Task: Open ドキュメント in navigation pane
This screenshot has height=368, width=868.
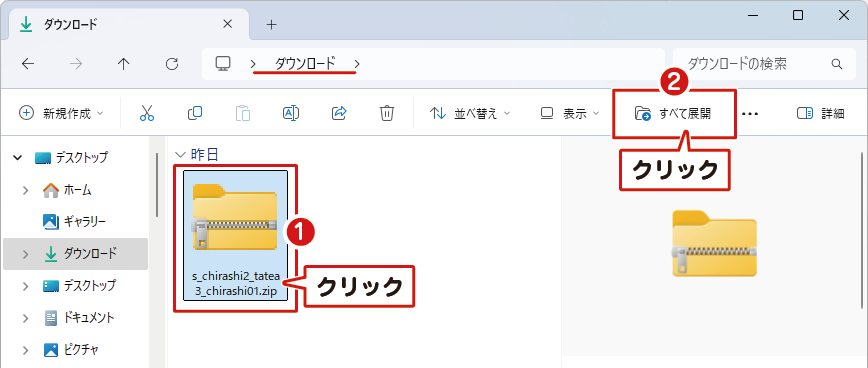Action: point(79,318)
